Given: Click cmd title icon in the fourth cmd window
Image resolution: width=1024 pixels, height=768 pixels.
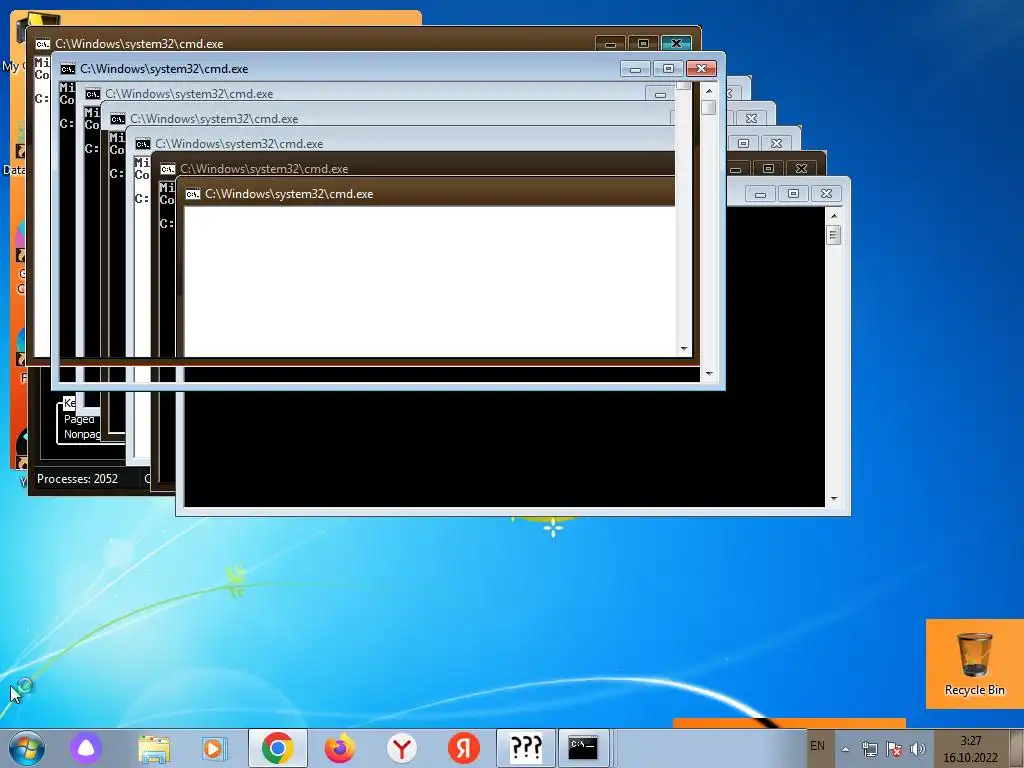Looking at the screenshot, I should (x=118, y=119).
